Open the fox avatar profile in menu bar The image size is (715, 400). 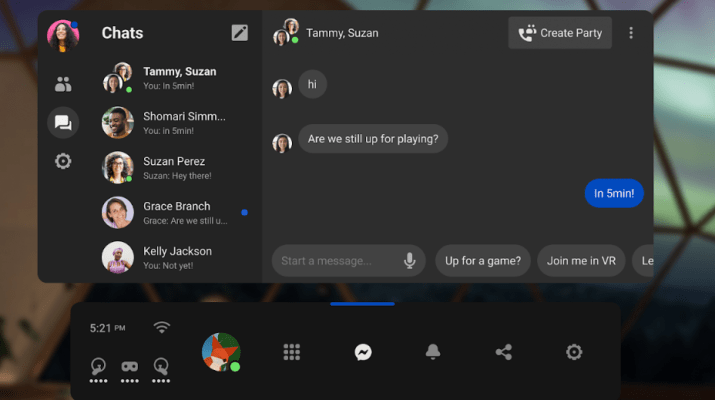tap(221, 352)
